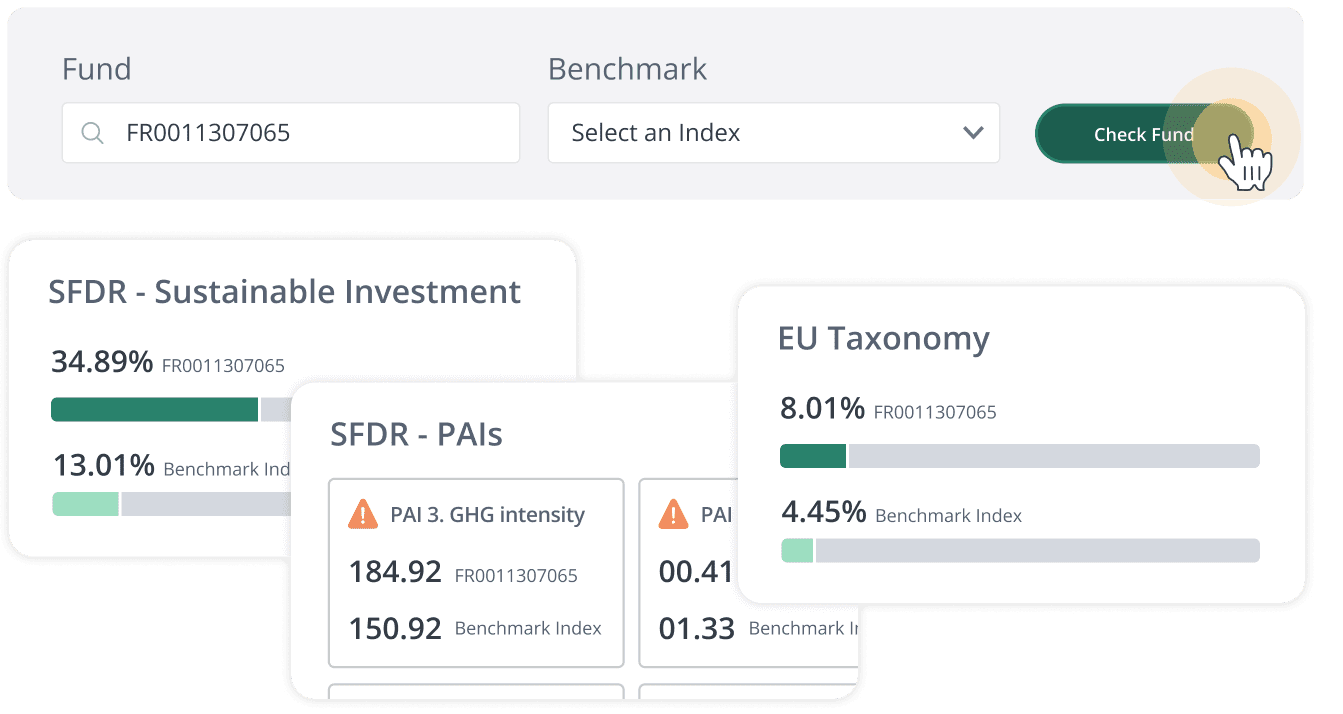Screen dimensions: 1343x714
Task: Click the magnifying glass search icon
Action: [92, 132]
